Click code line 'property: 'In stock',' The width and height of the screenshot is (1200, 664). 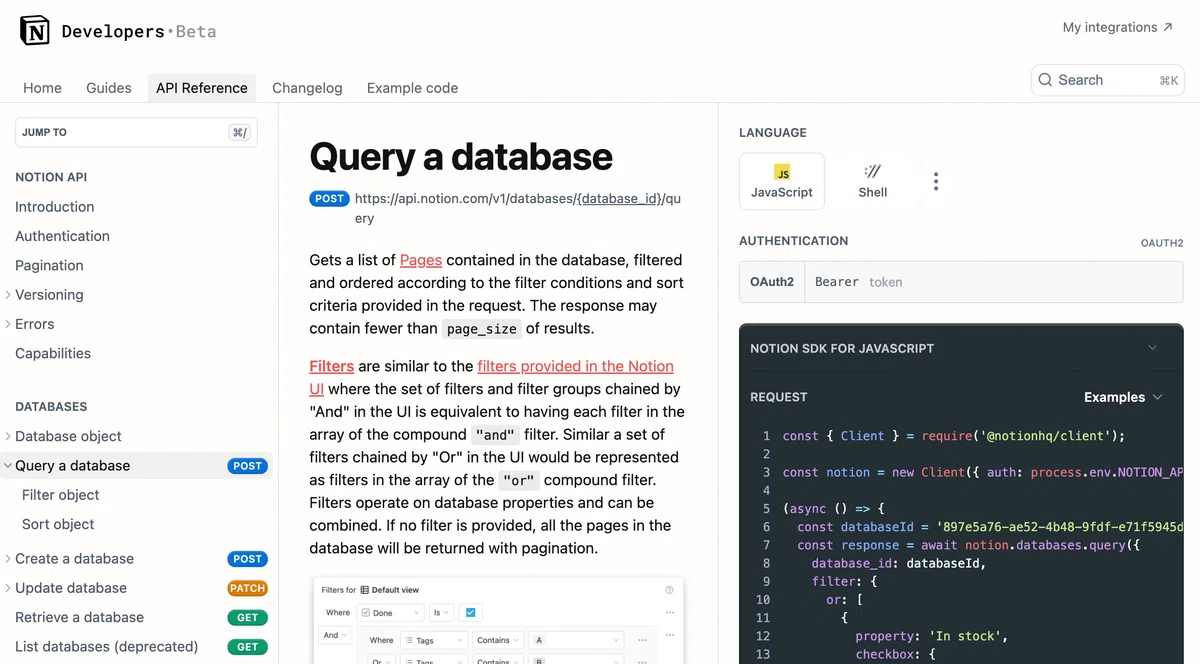pos(932,636)
